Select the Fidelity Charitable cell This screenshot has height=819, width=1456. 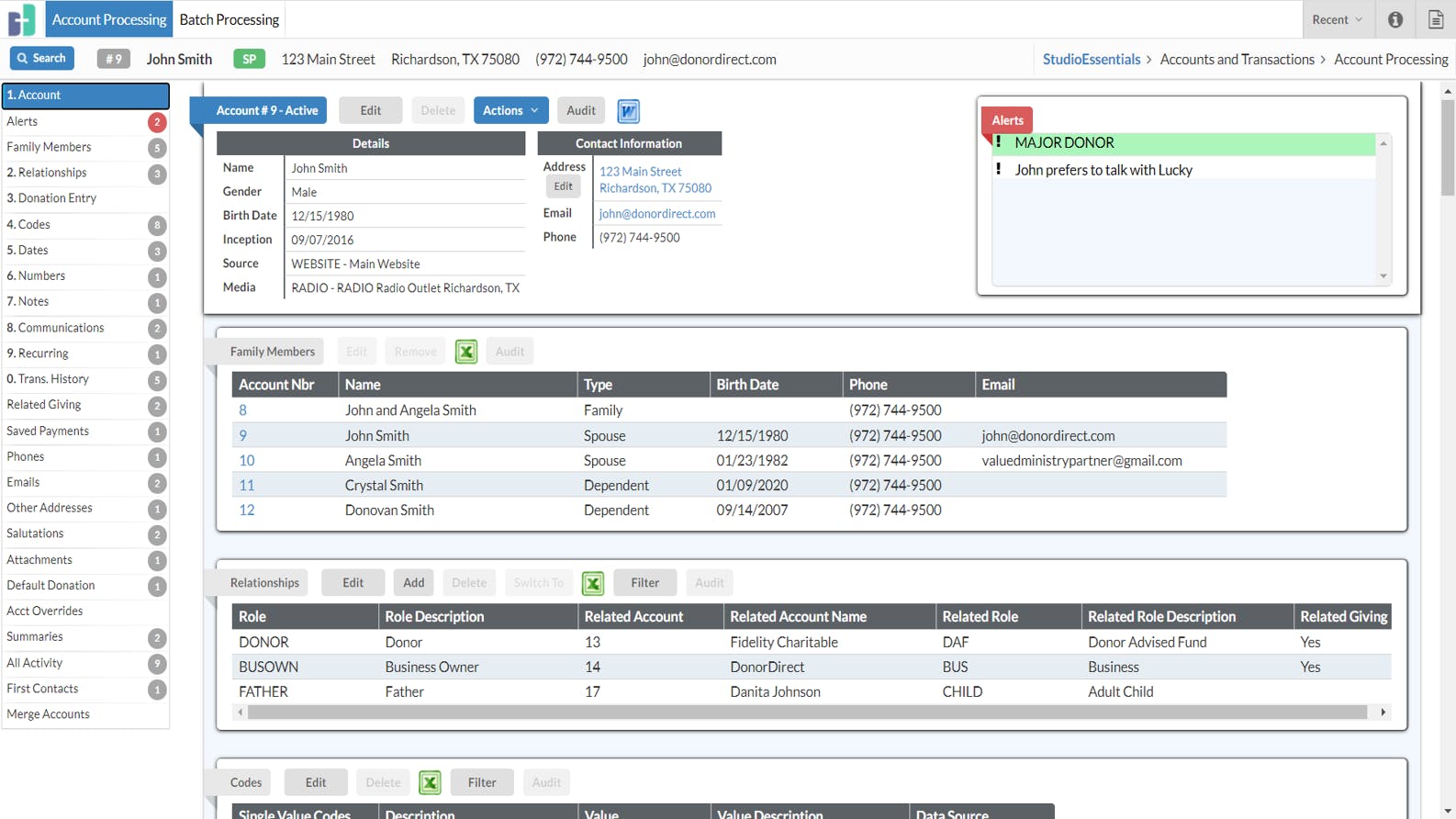pyautogui.click(x=830, y=643)
